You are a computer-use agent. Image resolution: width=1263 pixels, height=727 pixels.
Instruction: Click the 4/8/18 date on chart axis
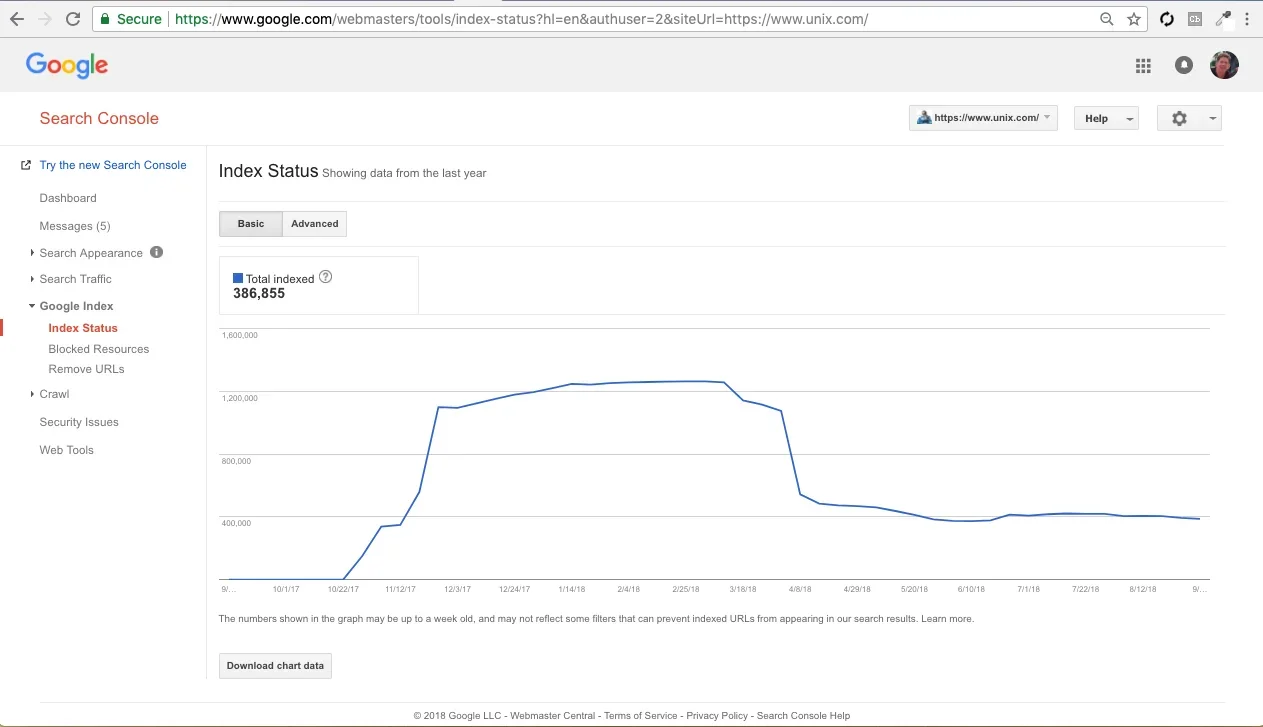(800, 590)
